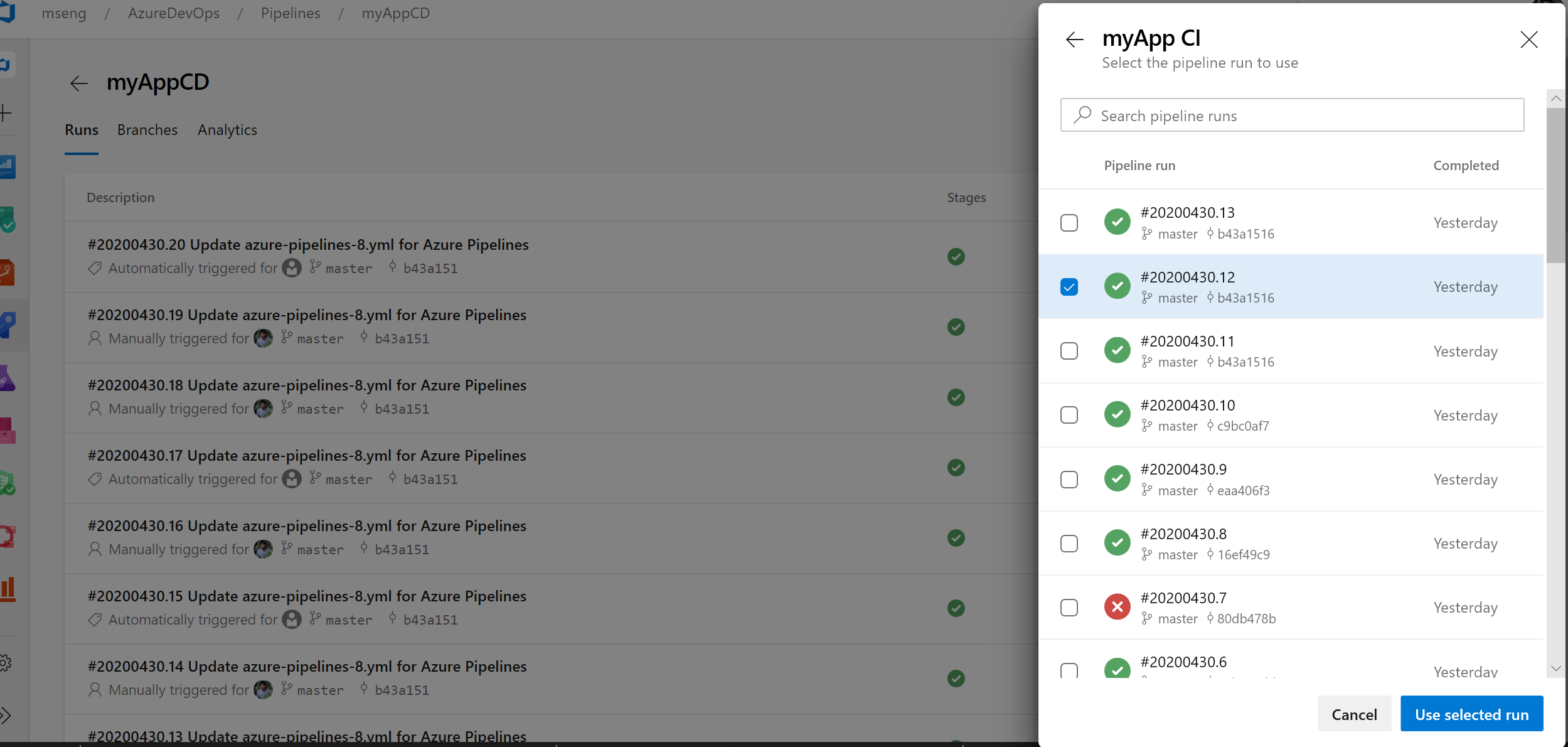Click the Cancel button
This screenshot has width=1568, height=747.
1354,714
